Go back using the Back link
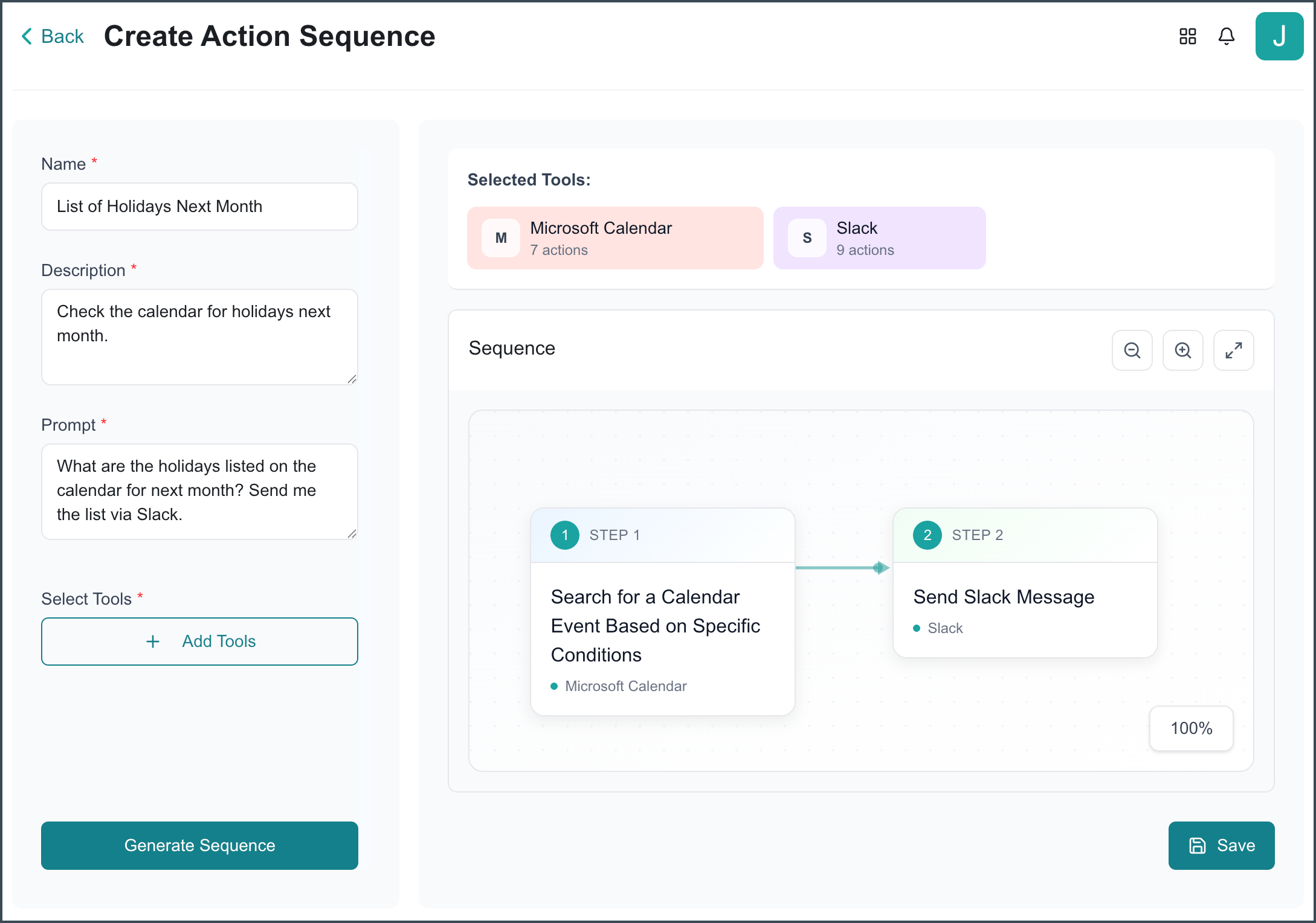 click(53, 36)
